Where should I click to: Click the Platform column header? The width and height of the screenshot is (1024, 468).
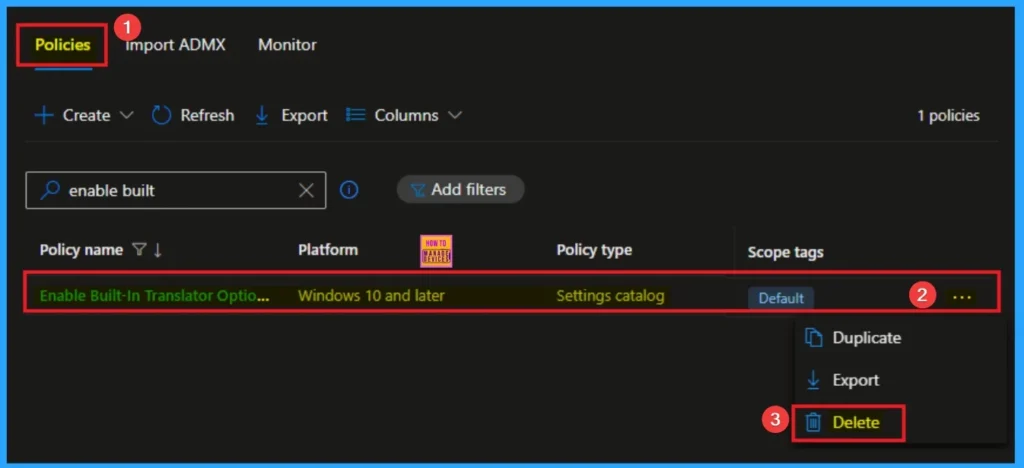[x=328, y=250]
